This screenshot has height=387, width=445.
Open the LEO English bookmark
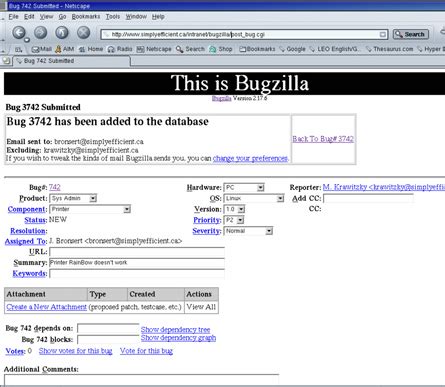click(x=334, y=49)
